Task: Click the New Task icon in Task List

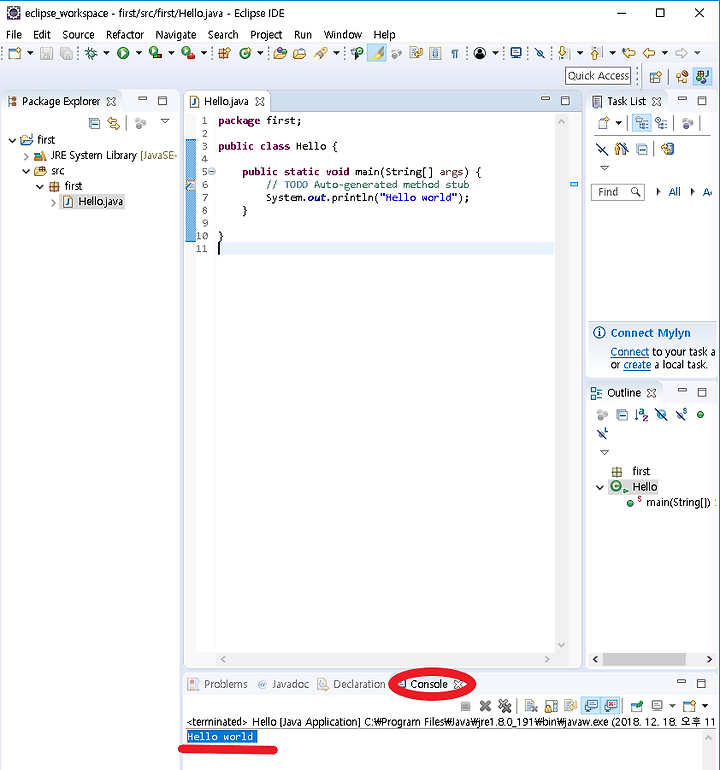Action: [604, 123]
